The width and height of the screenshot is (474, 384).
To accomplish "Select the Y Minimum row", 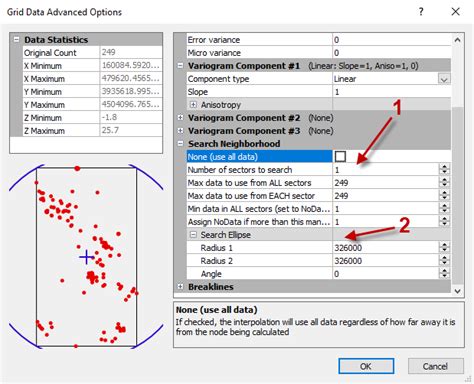I will point(92,92).
